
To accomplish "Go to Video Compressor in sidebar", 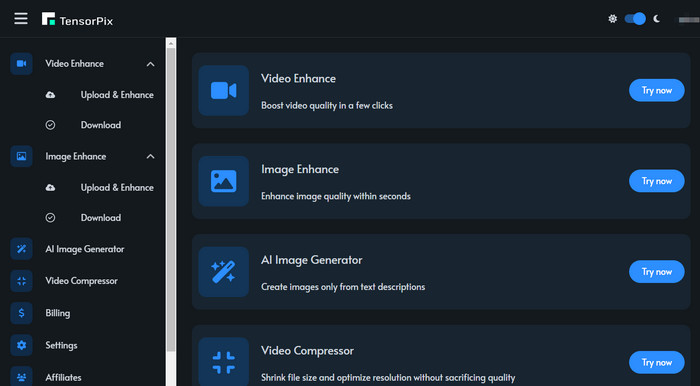I will pos(81,281).
